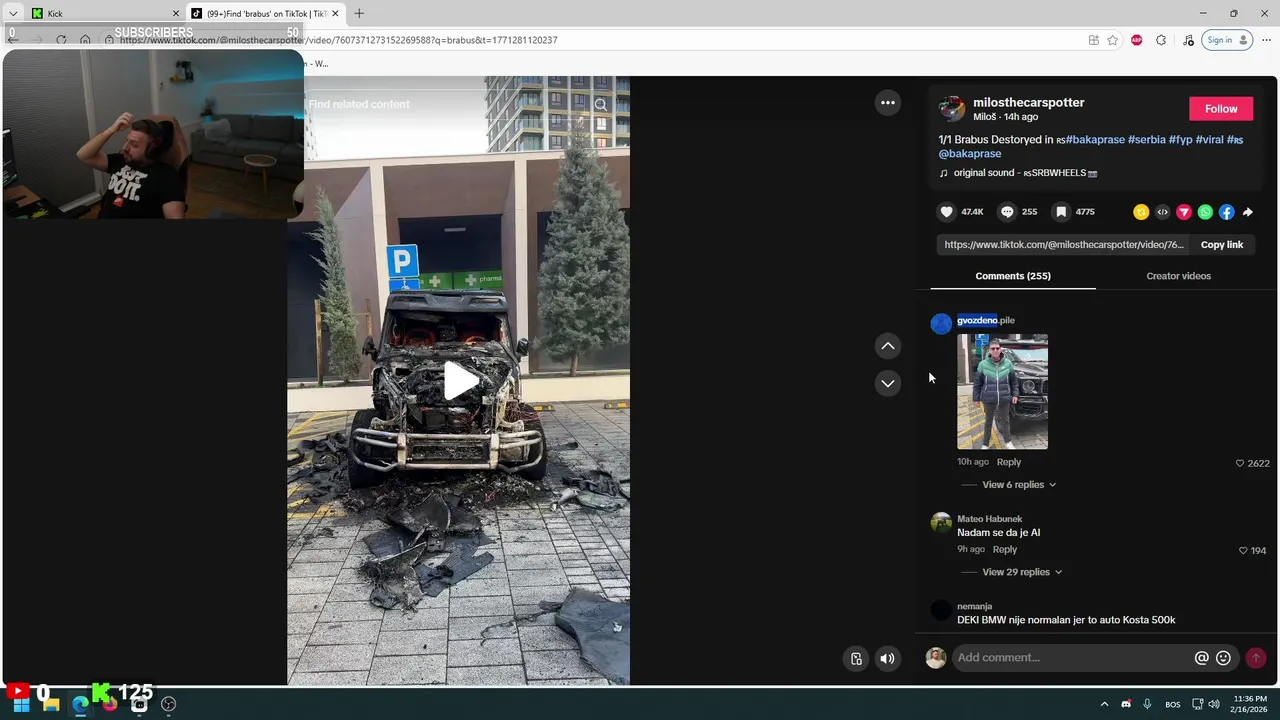
Task: Send to friends with the red icon
Action: 1184,212
